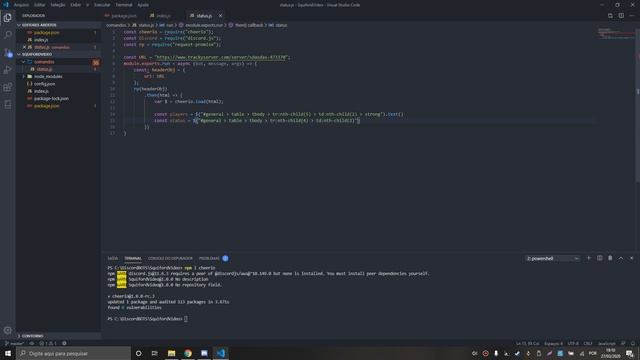The height and width of the screenshot is (360, 640).
Task: Add a new terminal with plus icon
Action: [589, 258]
